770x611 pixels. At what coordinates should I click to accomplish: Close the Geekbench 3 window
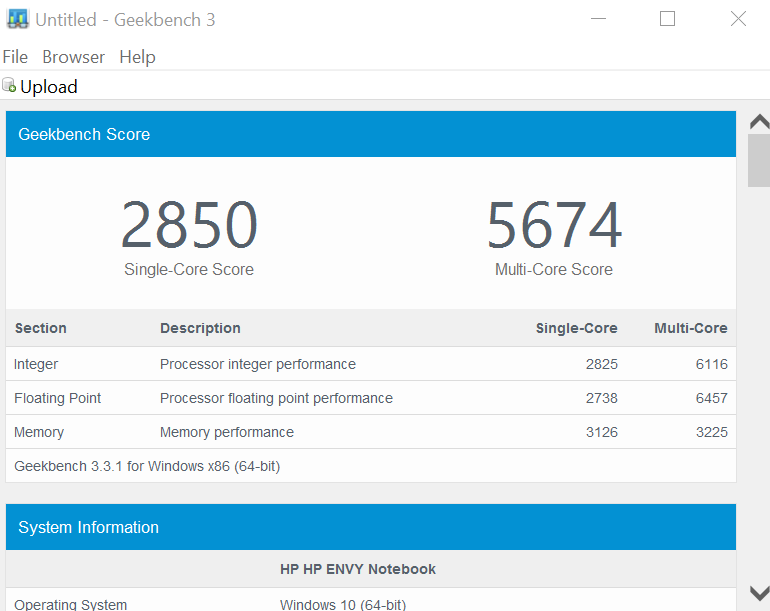tap(738, 19)
